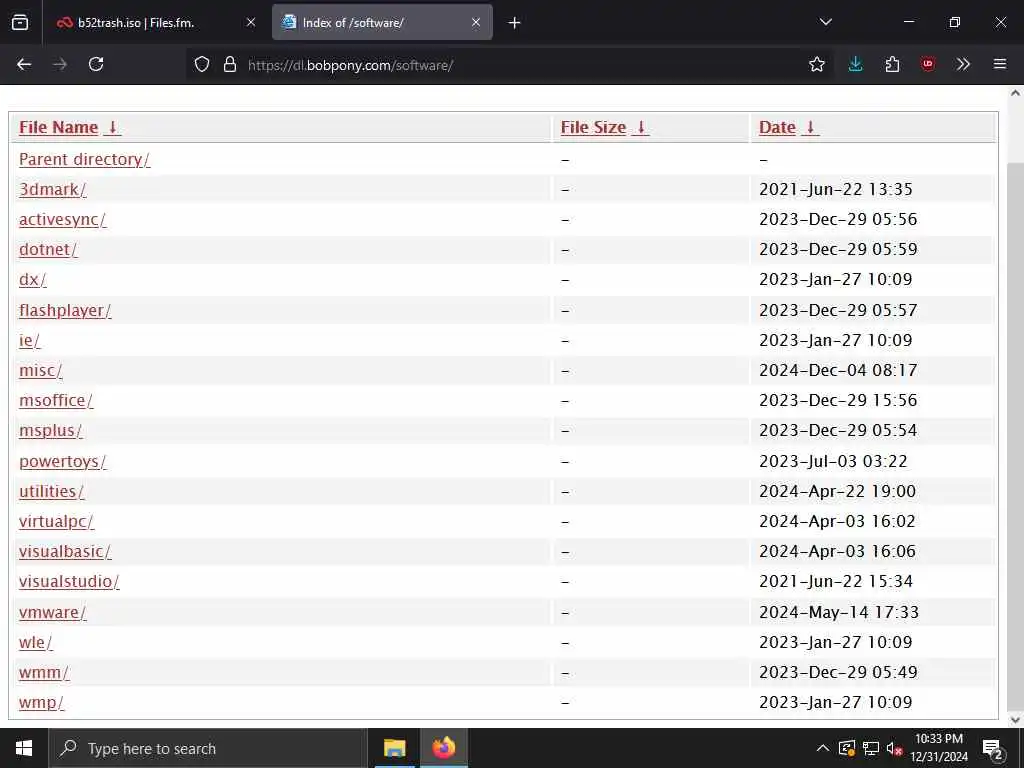Open the wmm folder

tap(44, 672)
